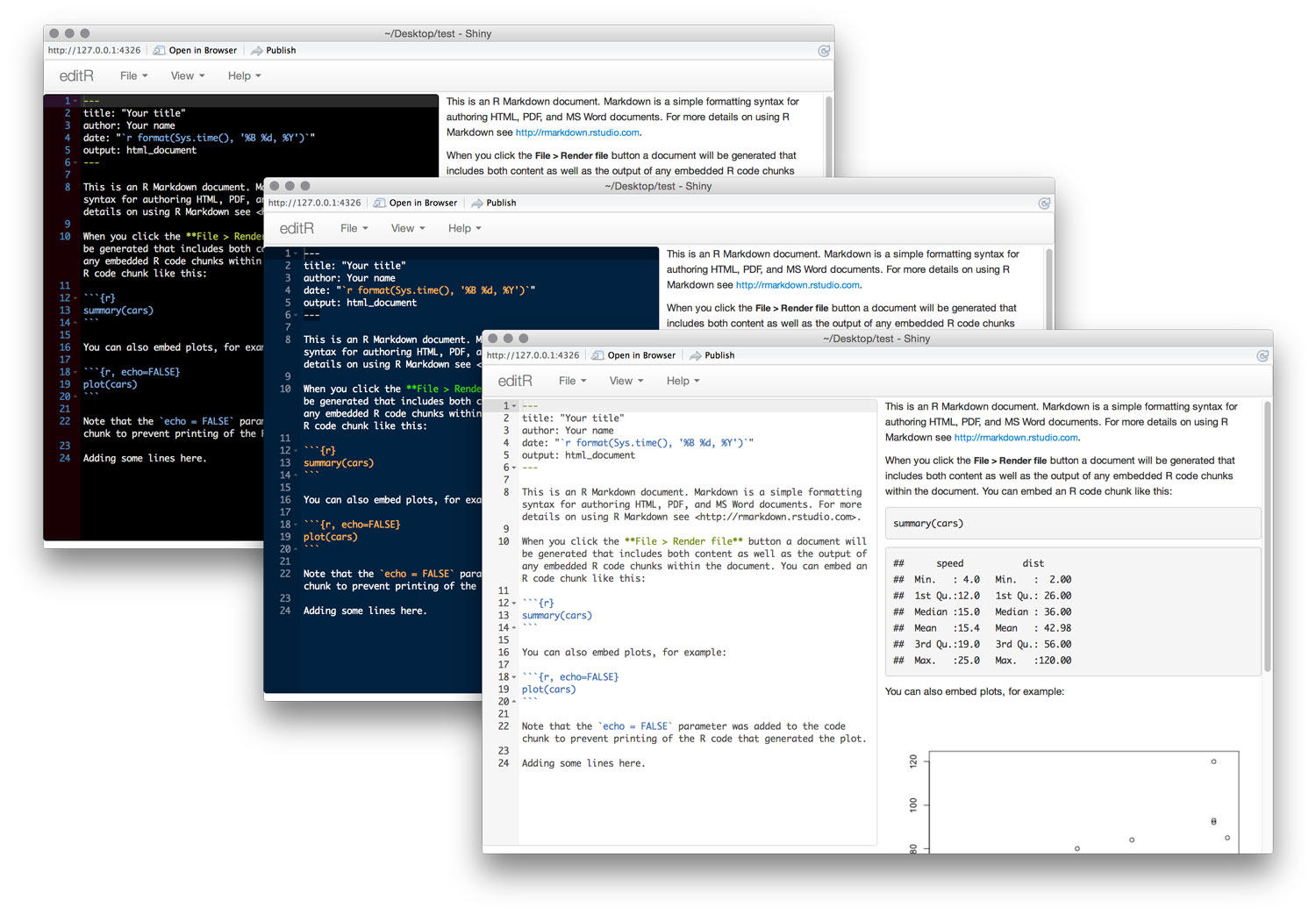Click Open in Browser in back black window
This screenshot has width=1316, height=915.
coord(196,50)
